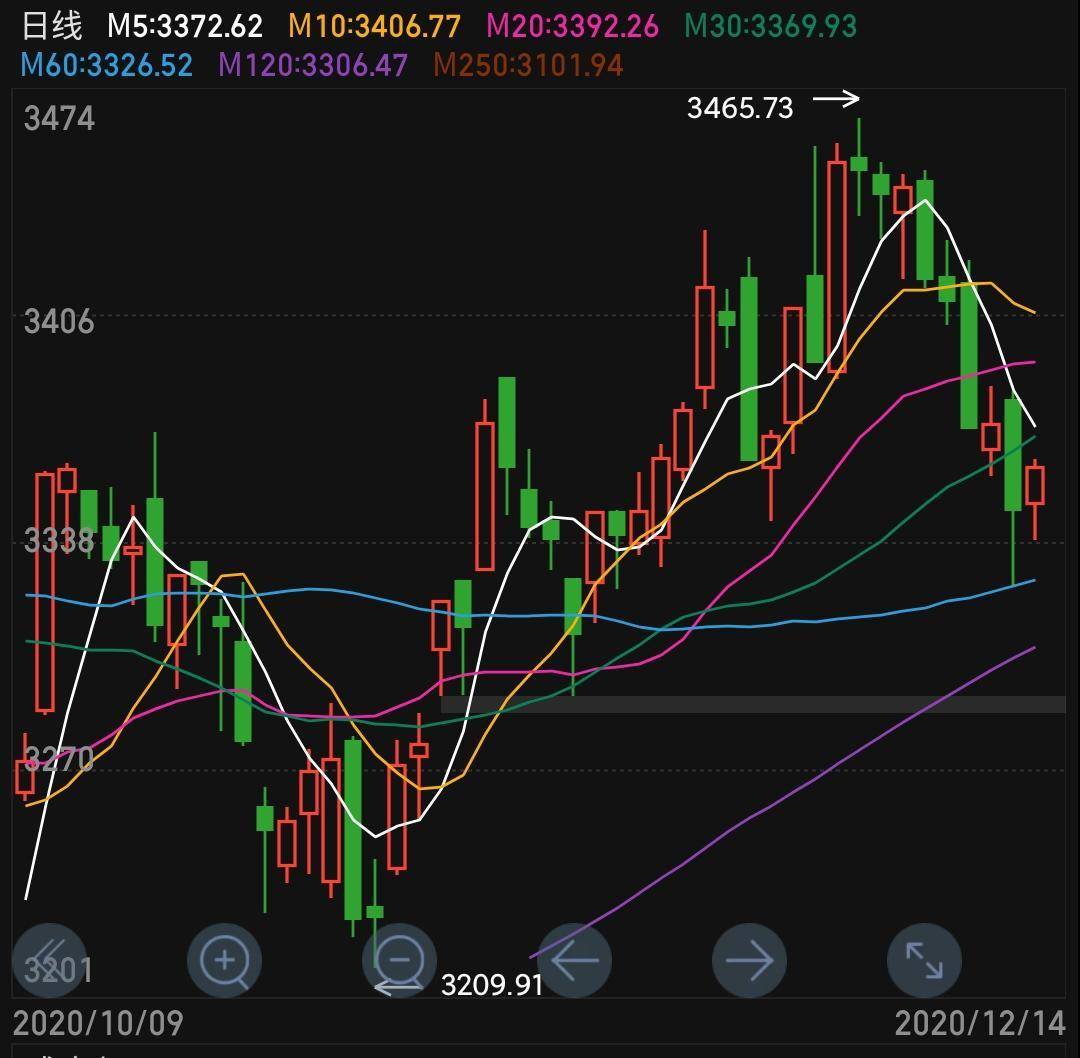Screen dimensions: 1080x1058
Task: Click the 3209.91 low price marker
Action: click(492, 985)
